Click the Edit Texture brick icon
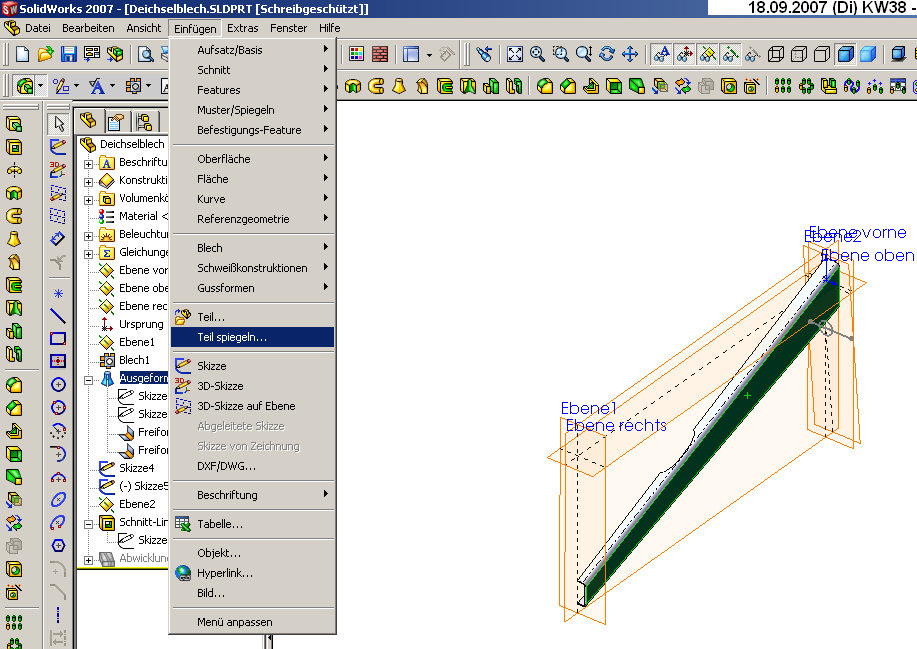Image resolution: width=917 pixels, height=649 pixels. [380, 54]
